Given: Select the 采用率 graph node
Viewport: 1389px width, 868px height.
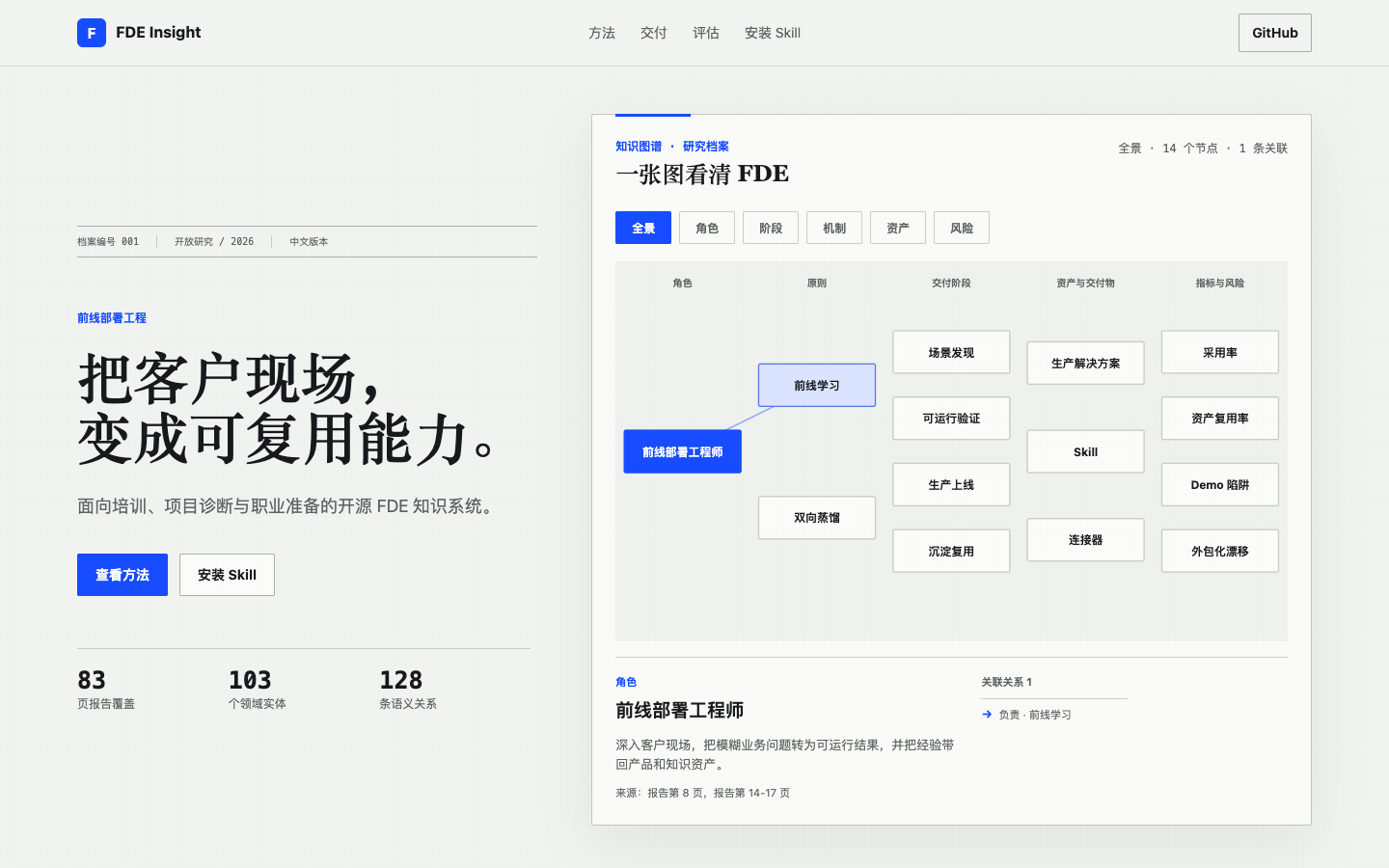Looking at the screenshot, I should point(1220,352).
